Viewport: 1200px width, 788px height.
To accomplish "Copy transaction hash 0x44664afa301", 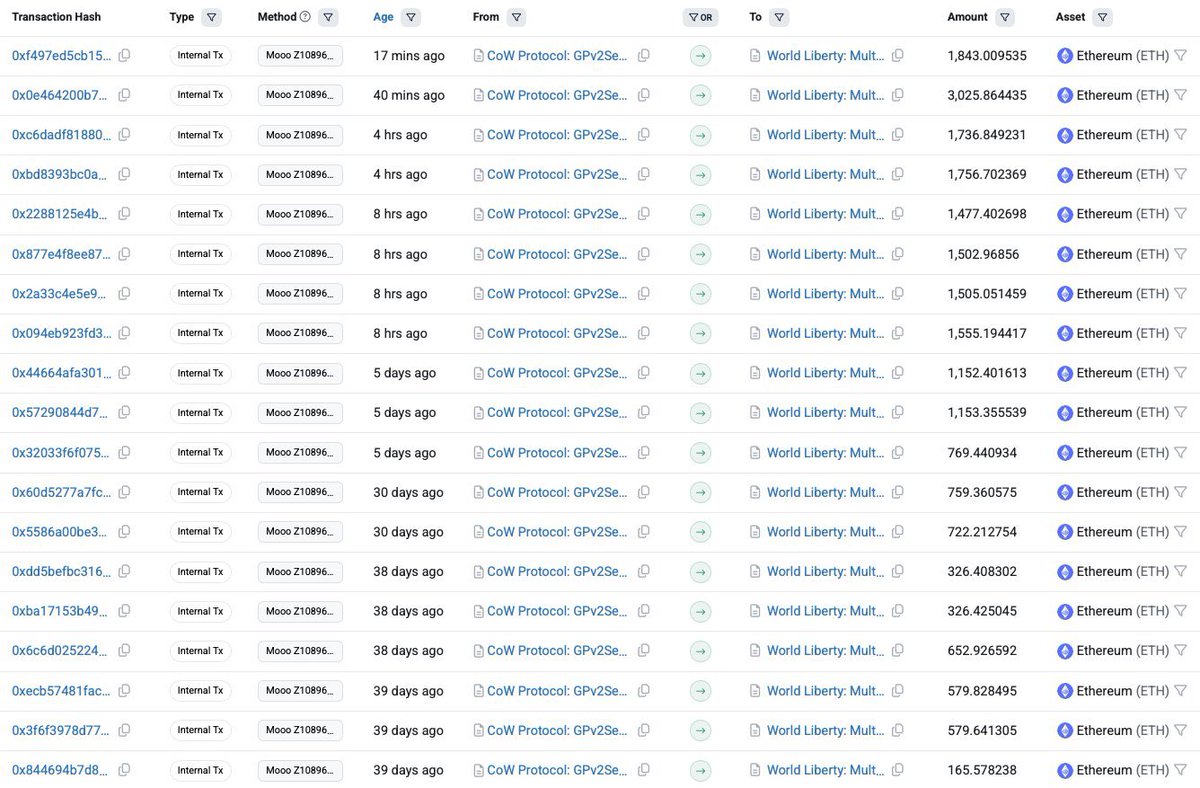I will click(124, 373).
